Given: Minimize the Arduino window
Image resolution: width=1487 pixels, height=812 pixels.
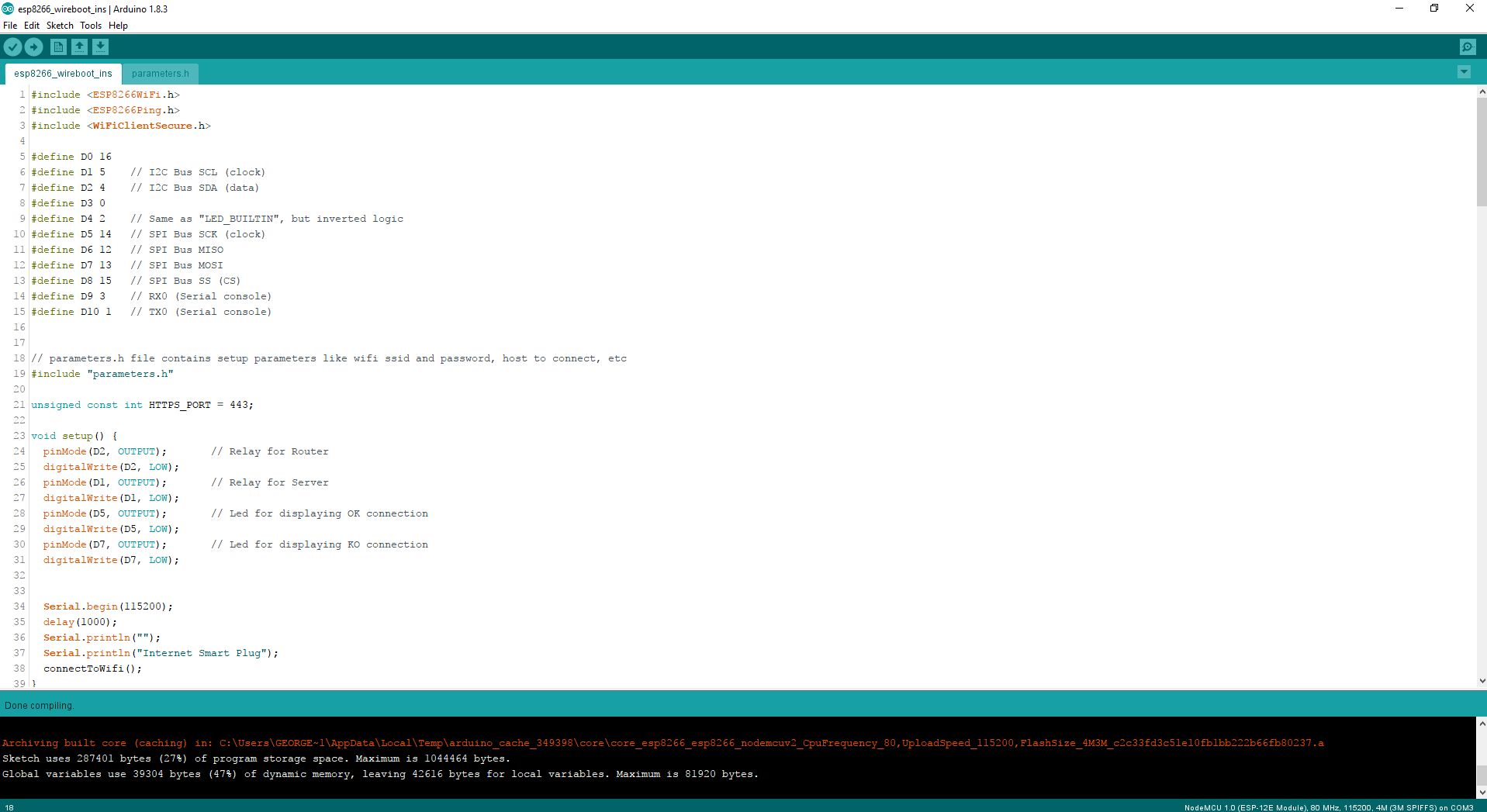Looking at the screenshot, I should point(1399,9).
